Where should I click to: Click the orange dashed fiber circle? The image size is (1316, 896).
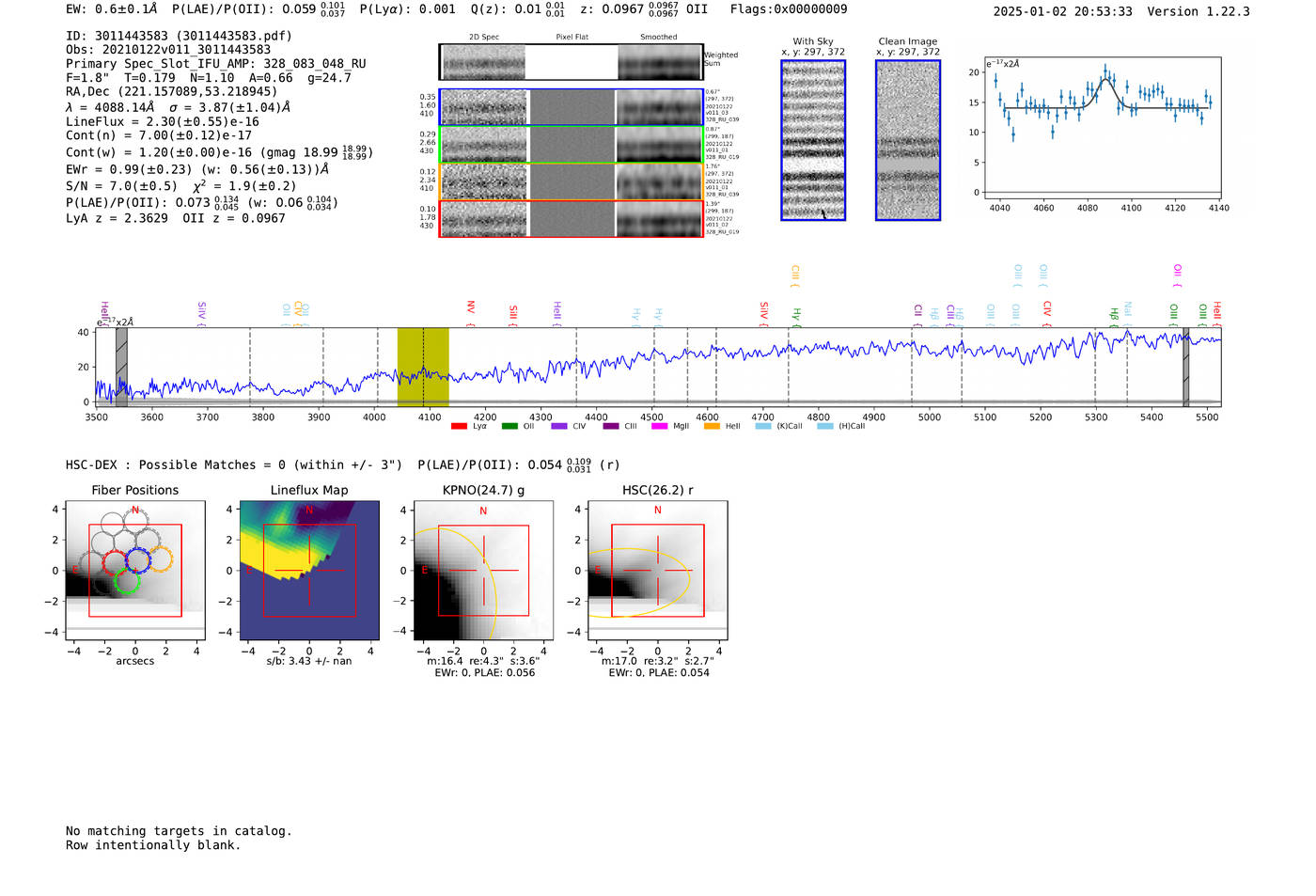click(161, 559)
